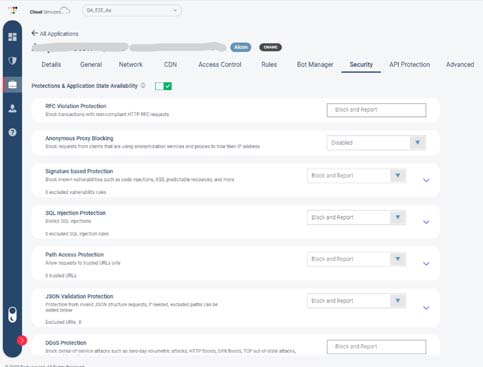Viewport: 483px width, 367px height.
Task: Open the account selector dropdown at top
Action: (132, 11)
